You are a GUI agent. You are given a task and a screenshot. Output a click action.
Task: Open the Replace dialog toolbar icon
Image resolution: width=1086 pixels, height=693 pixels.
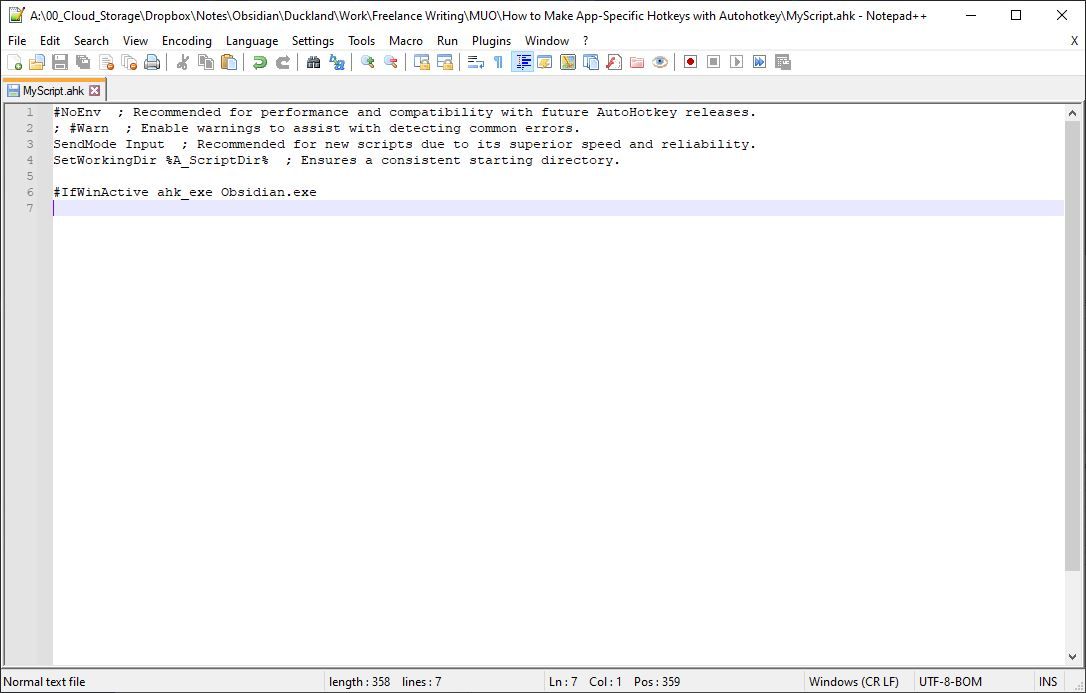tap(337, 62)
